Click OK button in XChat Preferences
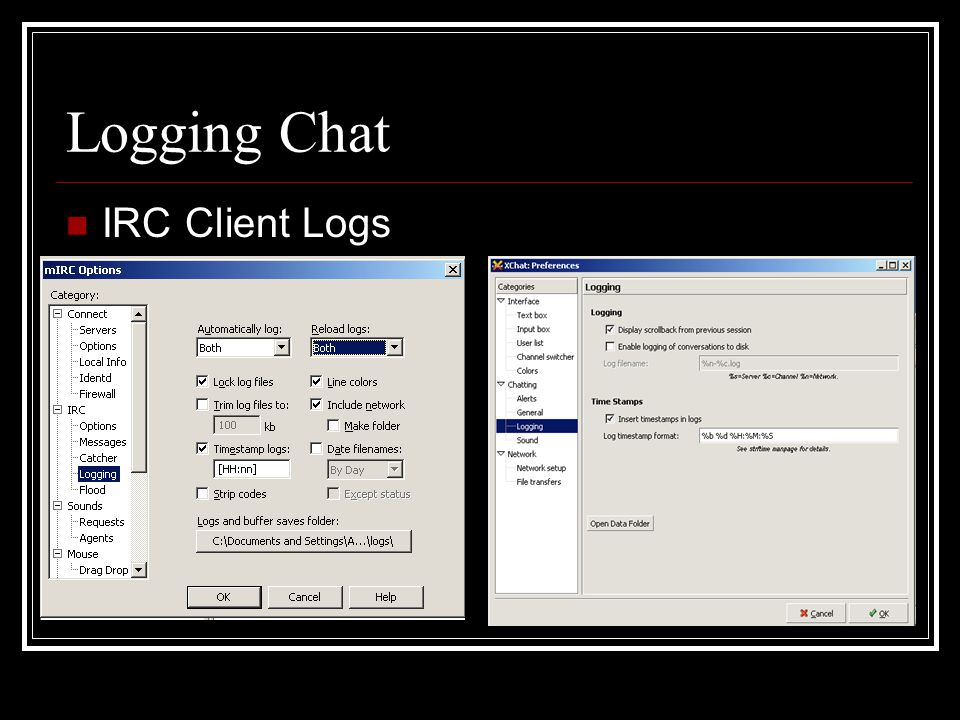Viewport: 960px width, 720px height. [x=879, y=613]
